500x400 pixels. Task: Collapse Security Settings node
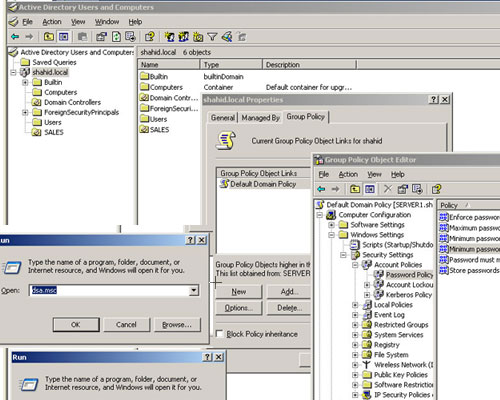[343, 255]
